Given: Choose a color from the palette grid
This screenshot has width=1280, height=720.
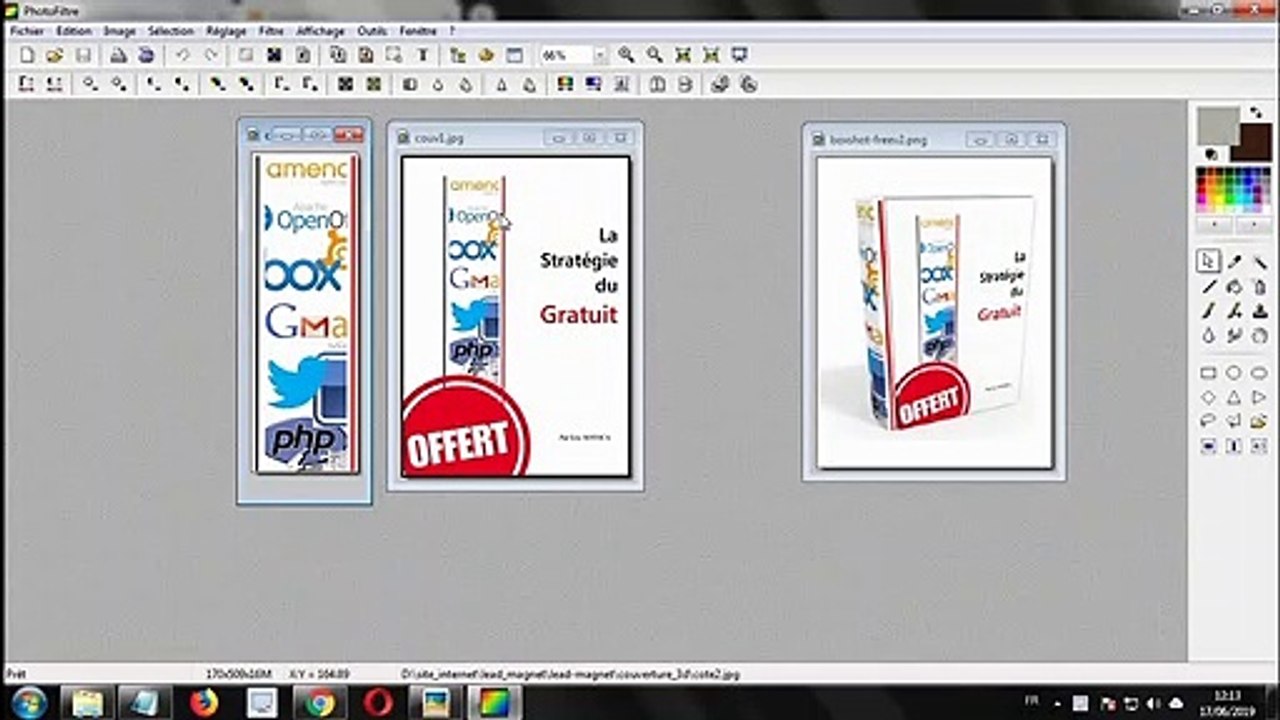Looking at the screenshot, I should point(1234,189).
